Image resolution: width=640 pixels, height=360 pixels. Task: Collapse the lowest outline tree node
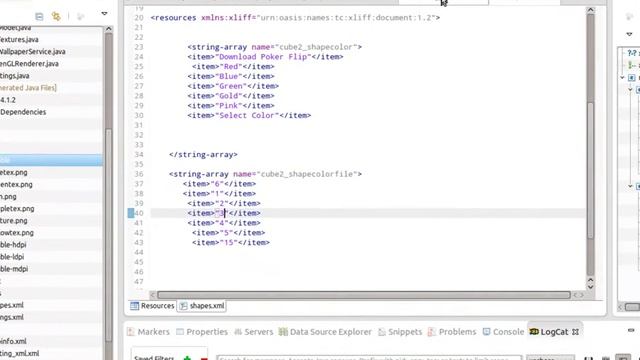[x=630, y=186]
